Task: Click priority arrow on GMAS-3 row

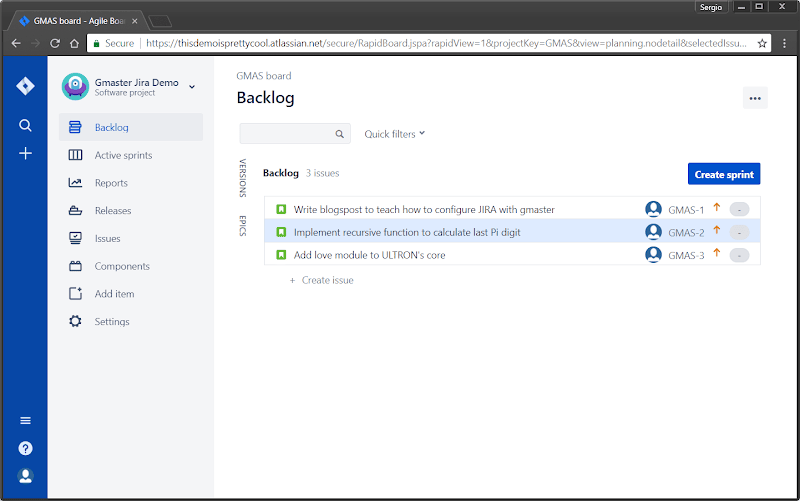Action: point(716,253)
